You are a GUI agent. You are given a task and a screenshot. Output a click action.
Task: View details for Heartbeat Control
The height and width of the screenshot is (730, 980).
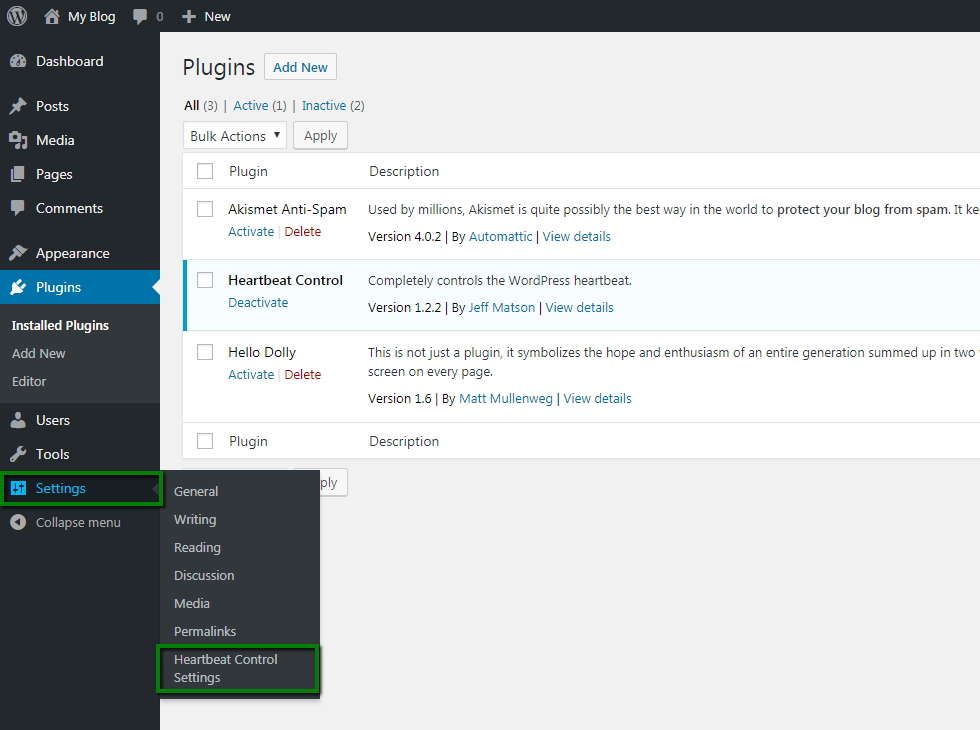pos(579,308)
